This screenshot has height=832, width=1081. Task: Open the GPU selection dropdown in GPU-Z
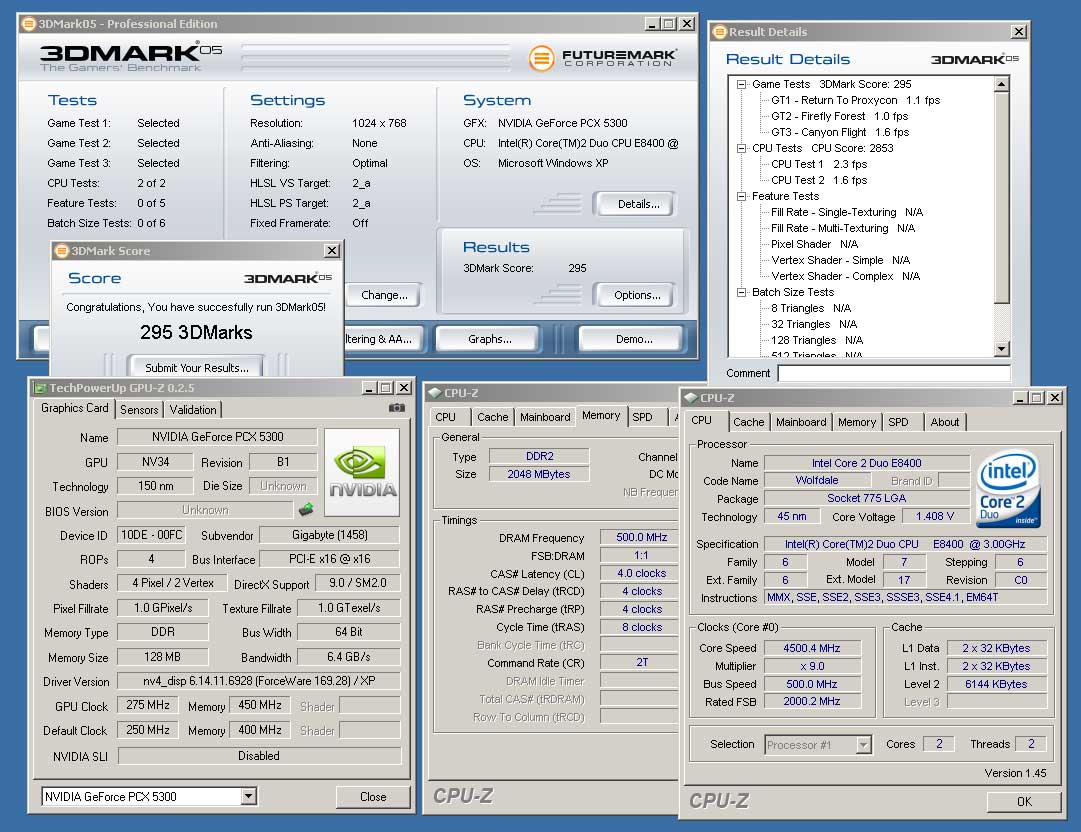click(249, 796)
